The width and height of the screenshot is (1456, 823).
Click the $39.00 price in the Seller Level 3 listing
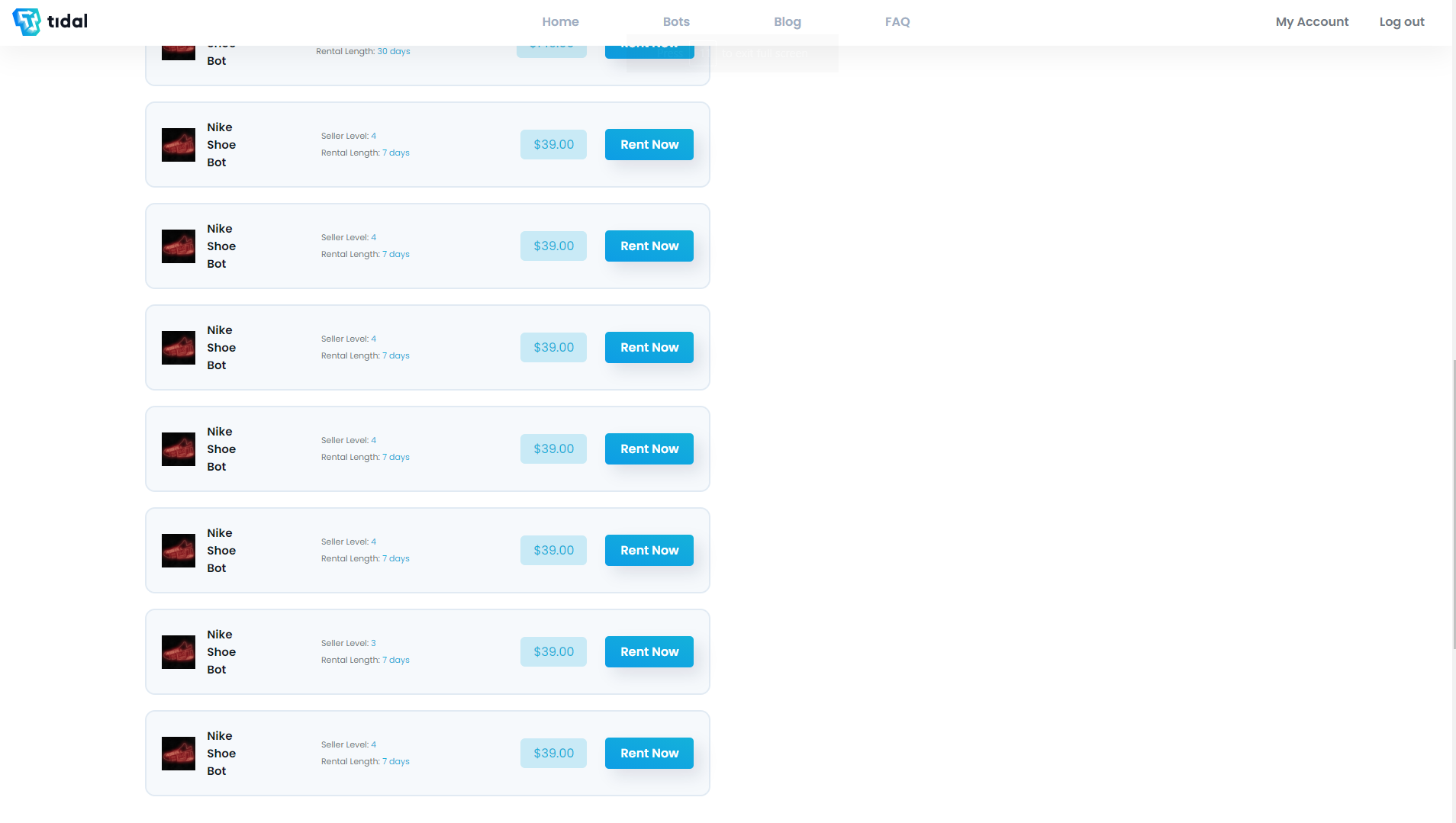pyautogui.click(x=553, y=651)
